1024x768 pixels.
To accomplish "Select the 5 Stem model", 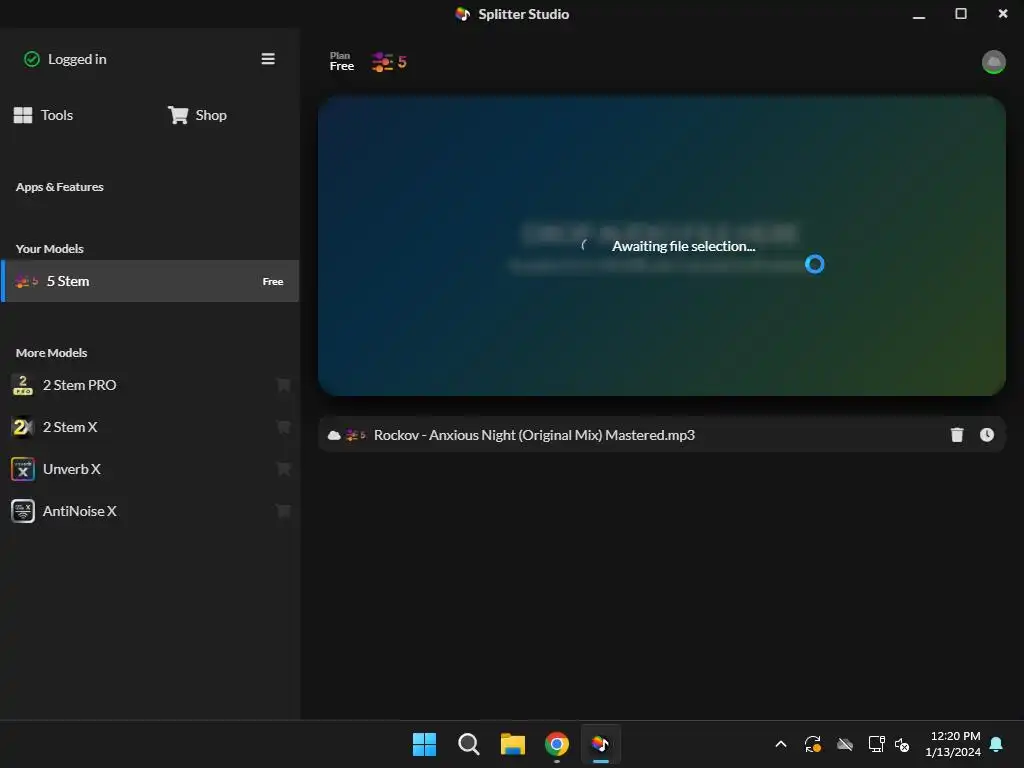I will pyautogui.click(x=150, y=281).
